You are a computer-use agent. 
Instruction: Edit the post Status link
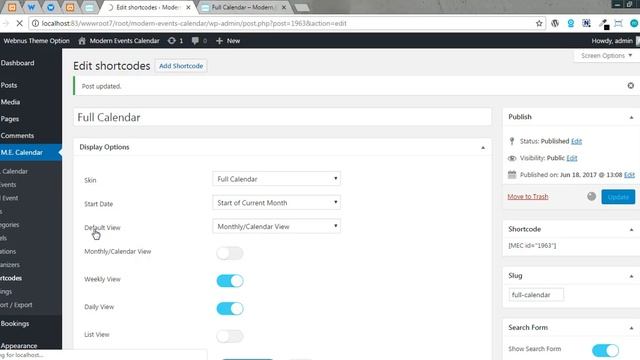tap(576, 141)
